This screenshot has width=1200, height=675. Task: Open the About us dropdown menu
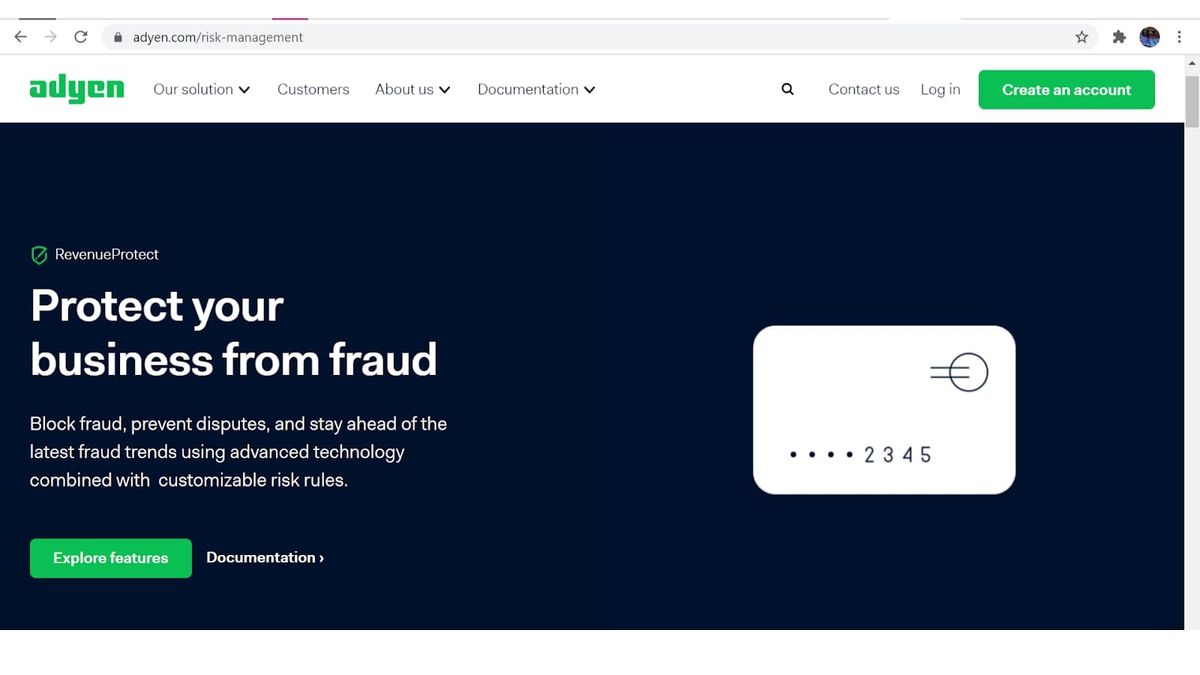pos(412,89)
